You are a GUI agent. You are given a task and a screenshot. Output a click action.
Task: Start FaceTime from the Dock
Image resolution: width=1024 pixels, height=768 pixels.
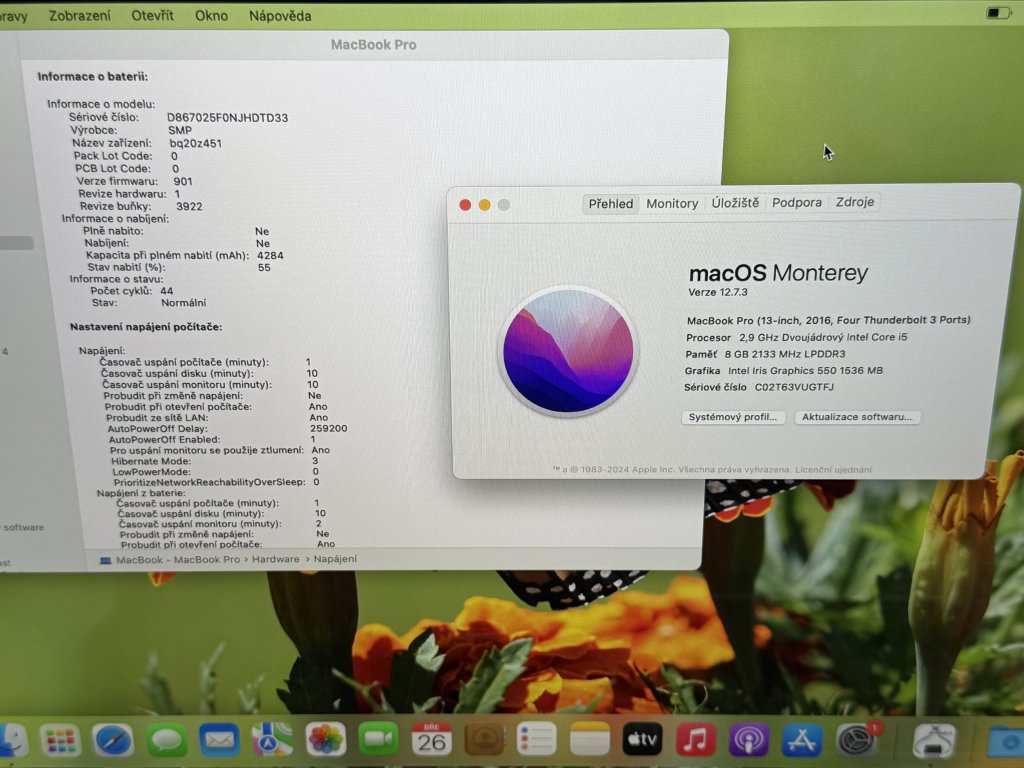[378, 741]
